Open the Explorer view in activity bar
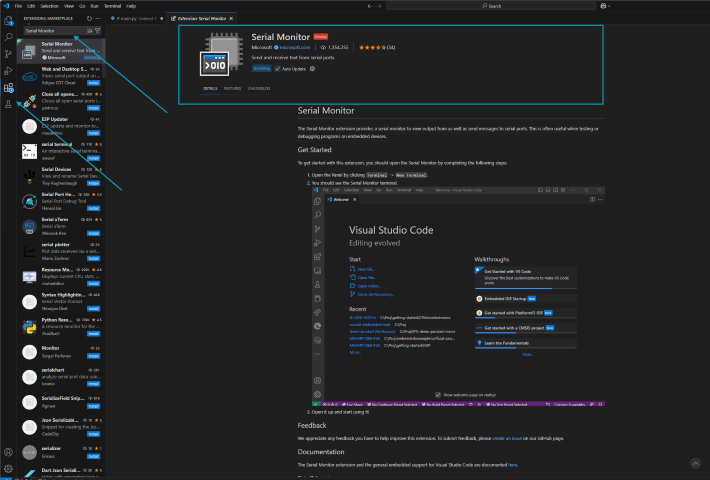Image resolution: width=710 pixels, height=480 pixels. 8,20
